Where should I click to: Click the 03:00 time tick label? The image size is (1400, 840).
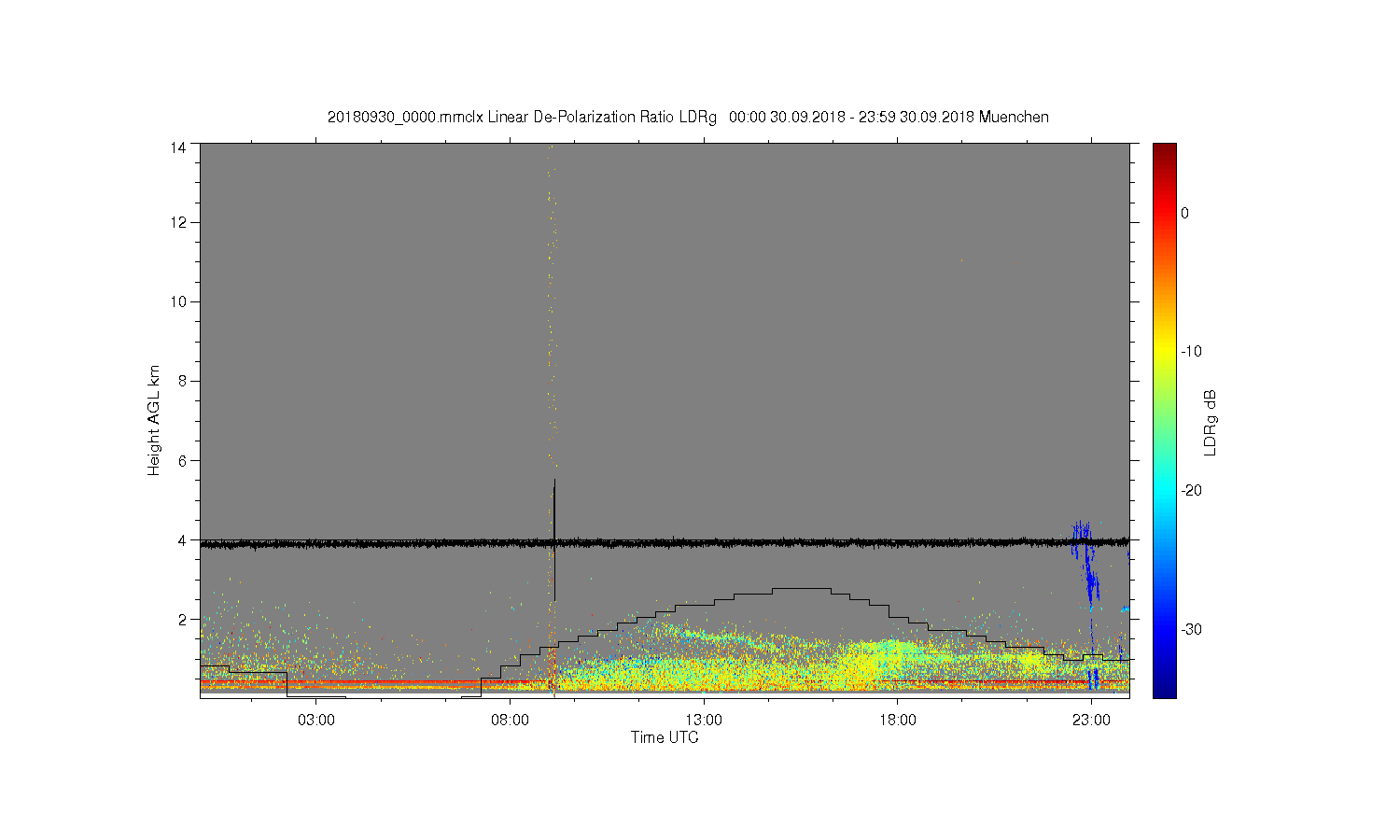(x=316, y=721)
